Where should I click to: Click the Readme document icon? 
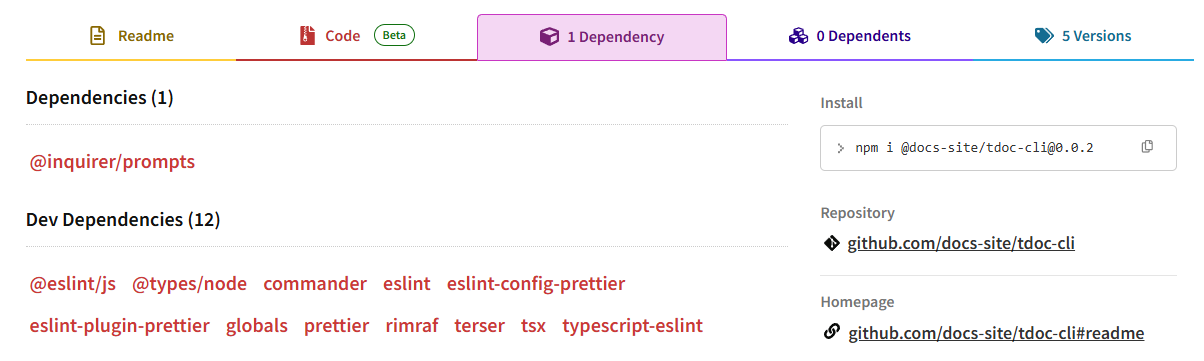click(98, 36)
